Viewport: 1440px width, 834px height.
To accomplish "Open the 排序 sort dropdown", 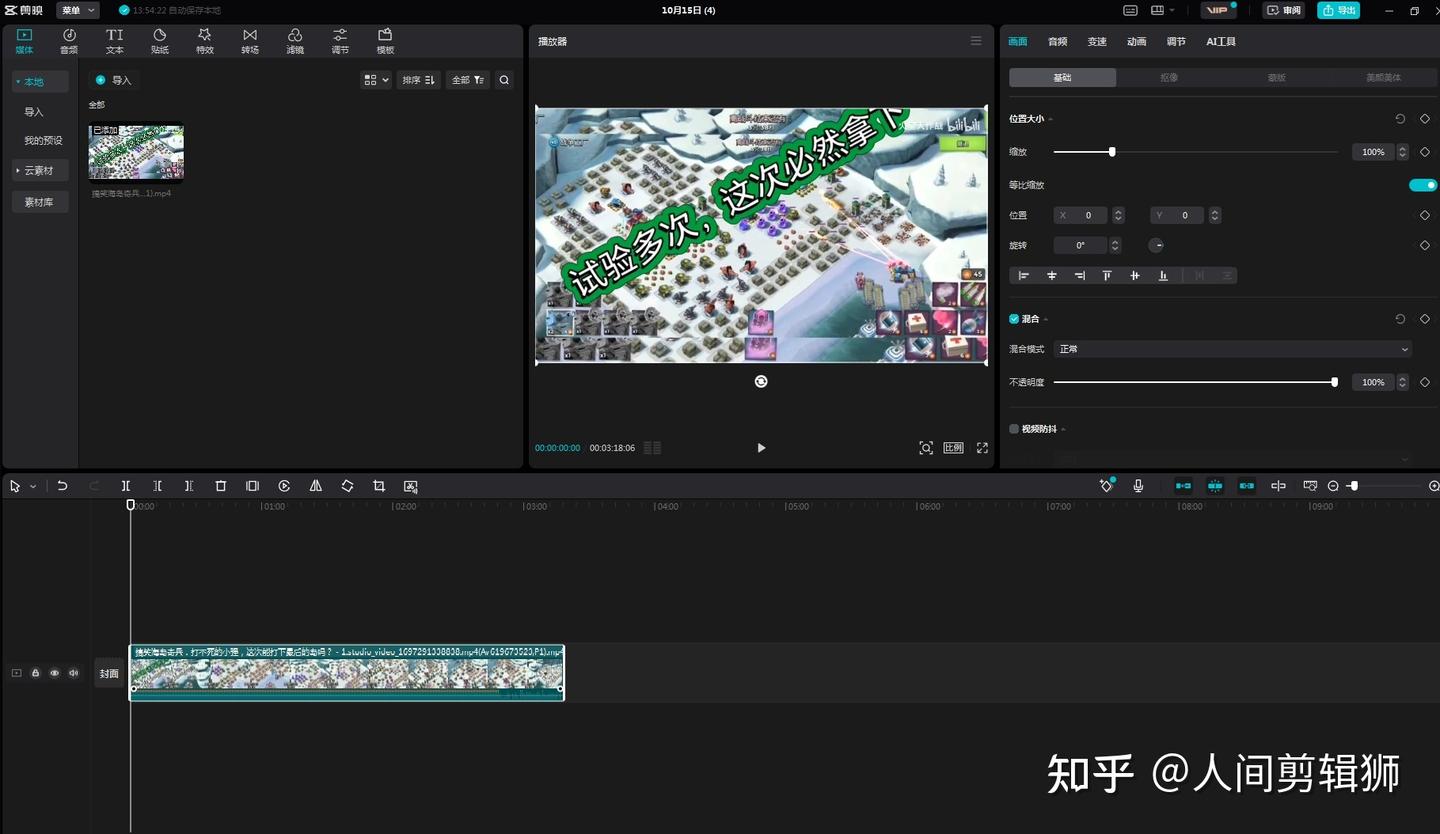I will (x=418, y=80).
